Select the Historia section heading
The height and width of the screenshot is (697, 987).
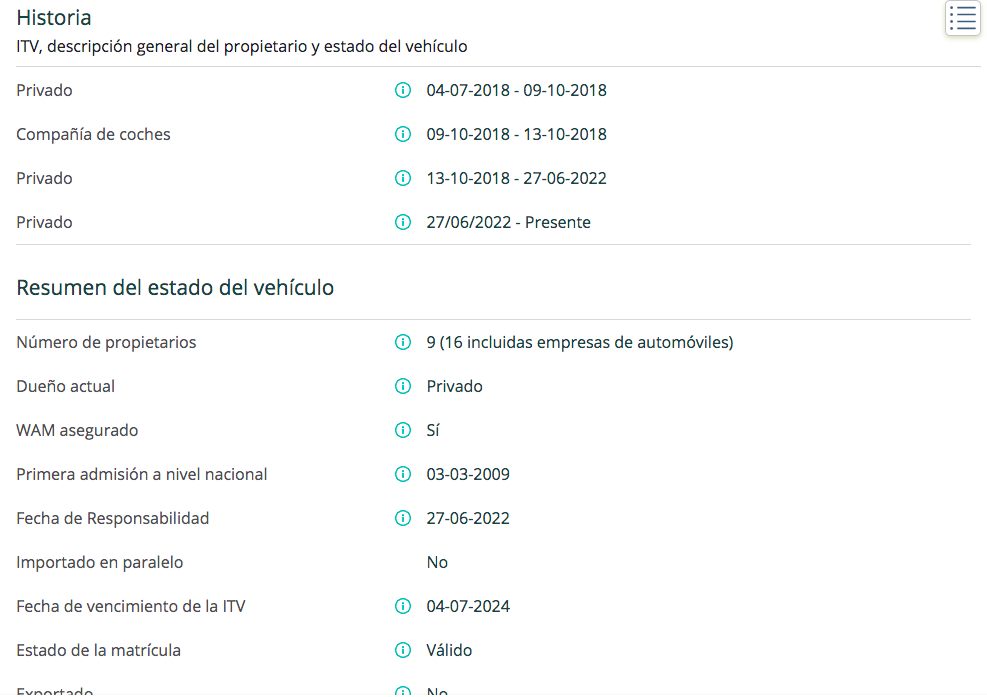tap(54, 18)
